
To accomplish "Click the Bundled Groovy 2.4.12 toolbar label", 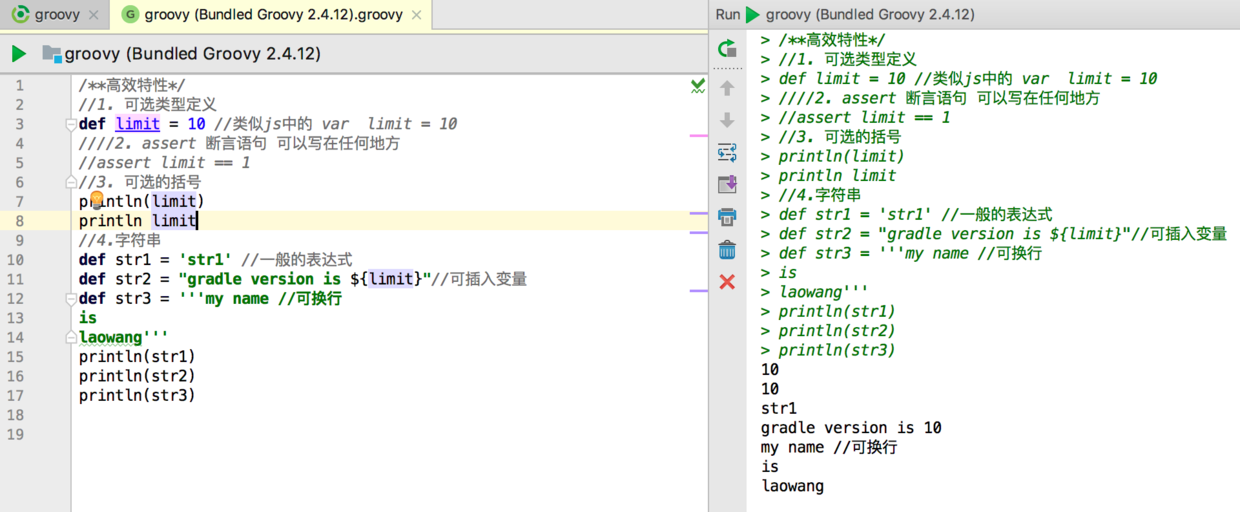I will point(194,54).
